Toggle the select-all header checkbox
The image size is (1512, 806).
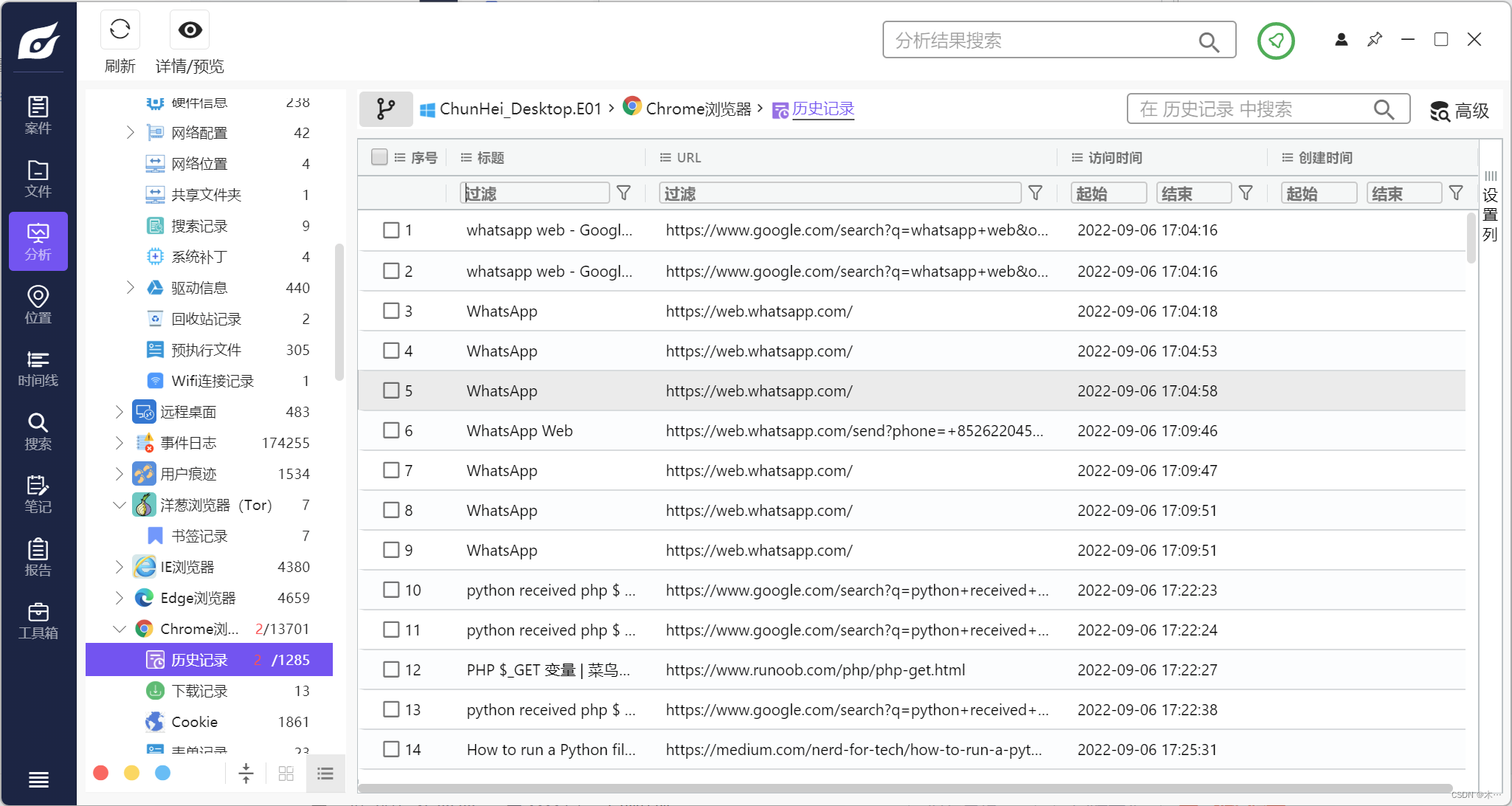pyautogui.click(x=379, y=157)
